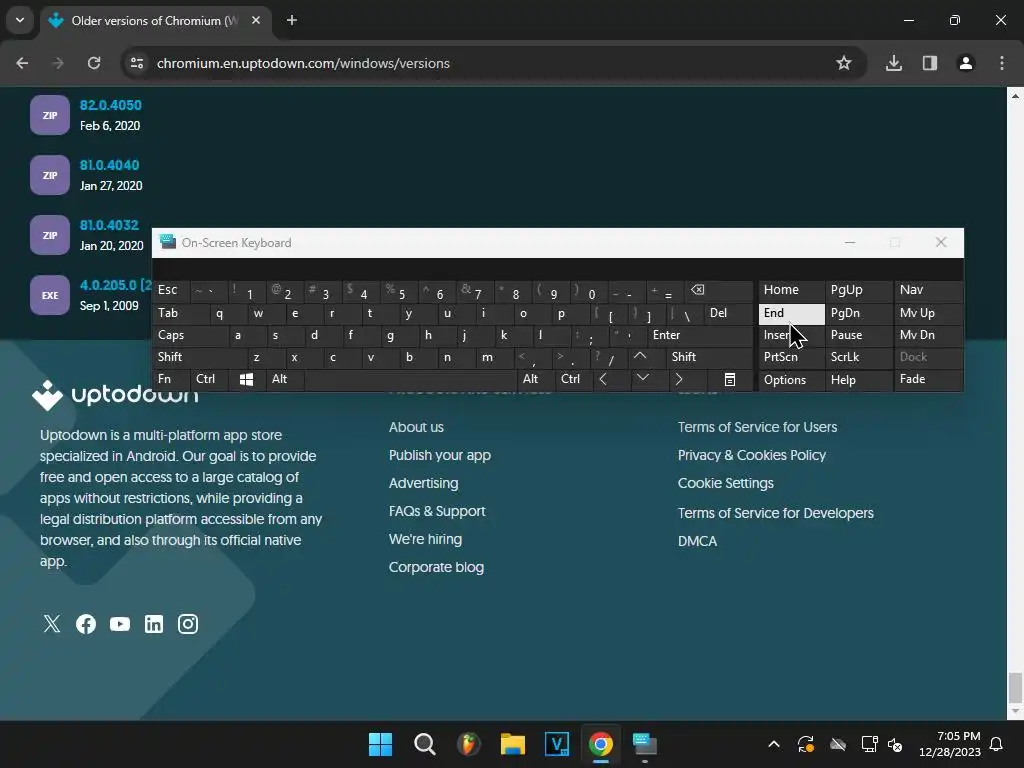Image resolution: width=1024 pixels, height=768 pixels.
Task: Toggle left Alt key on On-Screen Keyboard
Action: click(x=285, y=379)
